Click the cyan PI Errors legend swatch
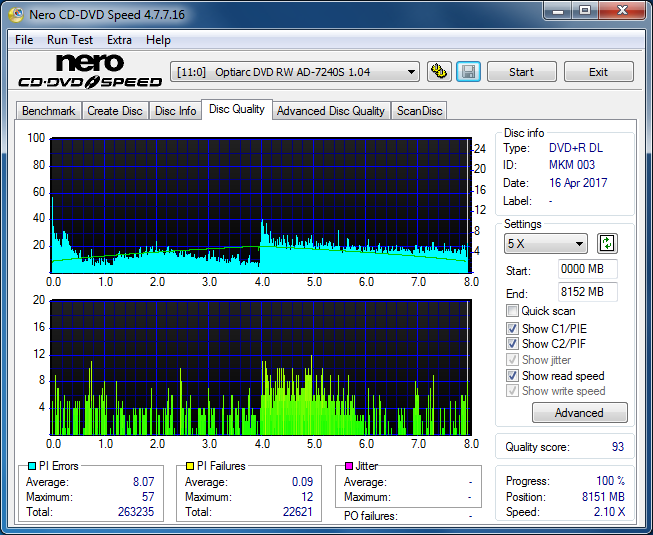The image size is (653, 535). coord(32,466)
